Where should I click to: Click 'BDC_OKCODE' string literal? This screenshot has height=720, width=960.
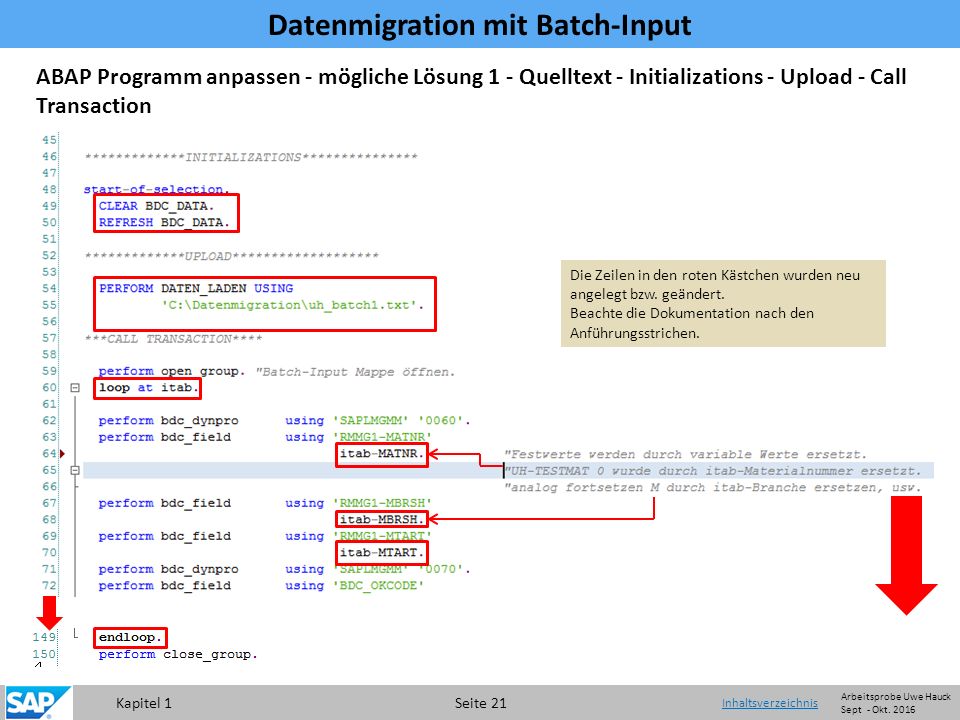[x=378, y=586]
